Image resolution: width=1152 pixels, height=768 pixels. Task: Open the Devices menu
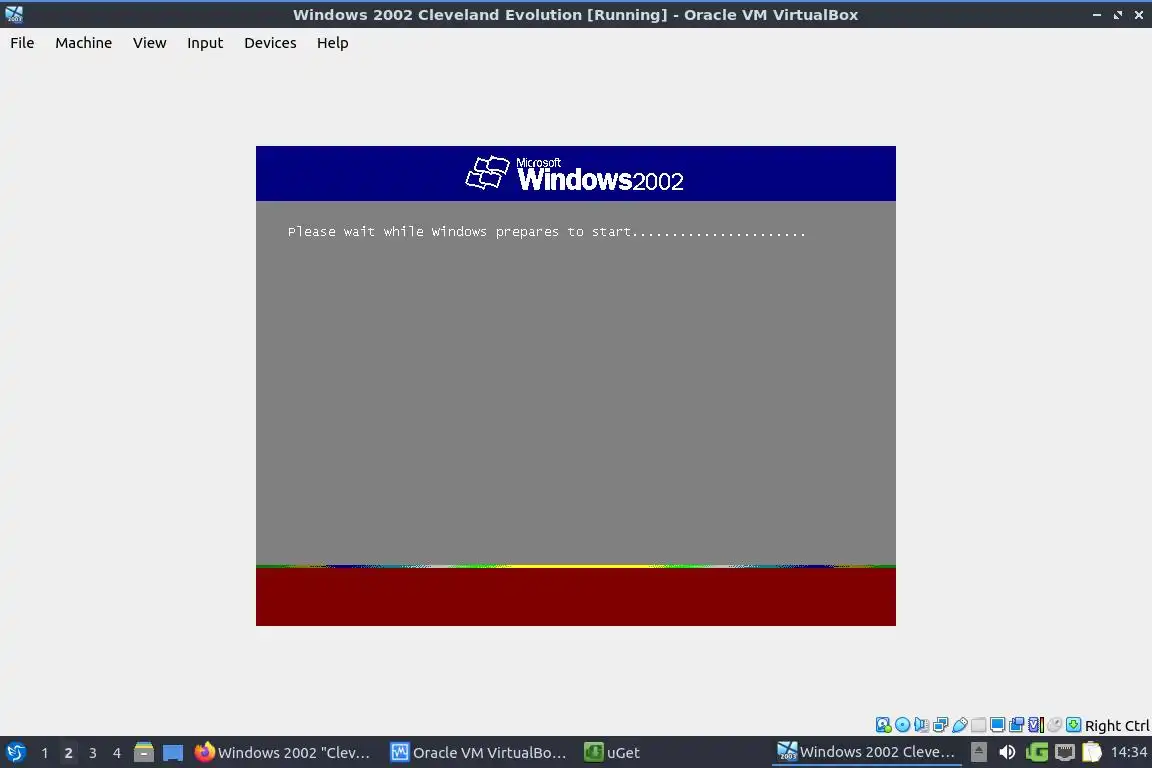pos(270,43)
